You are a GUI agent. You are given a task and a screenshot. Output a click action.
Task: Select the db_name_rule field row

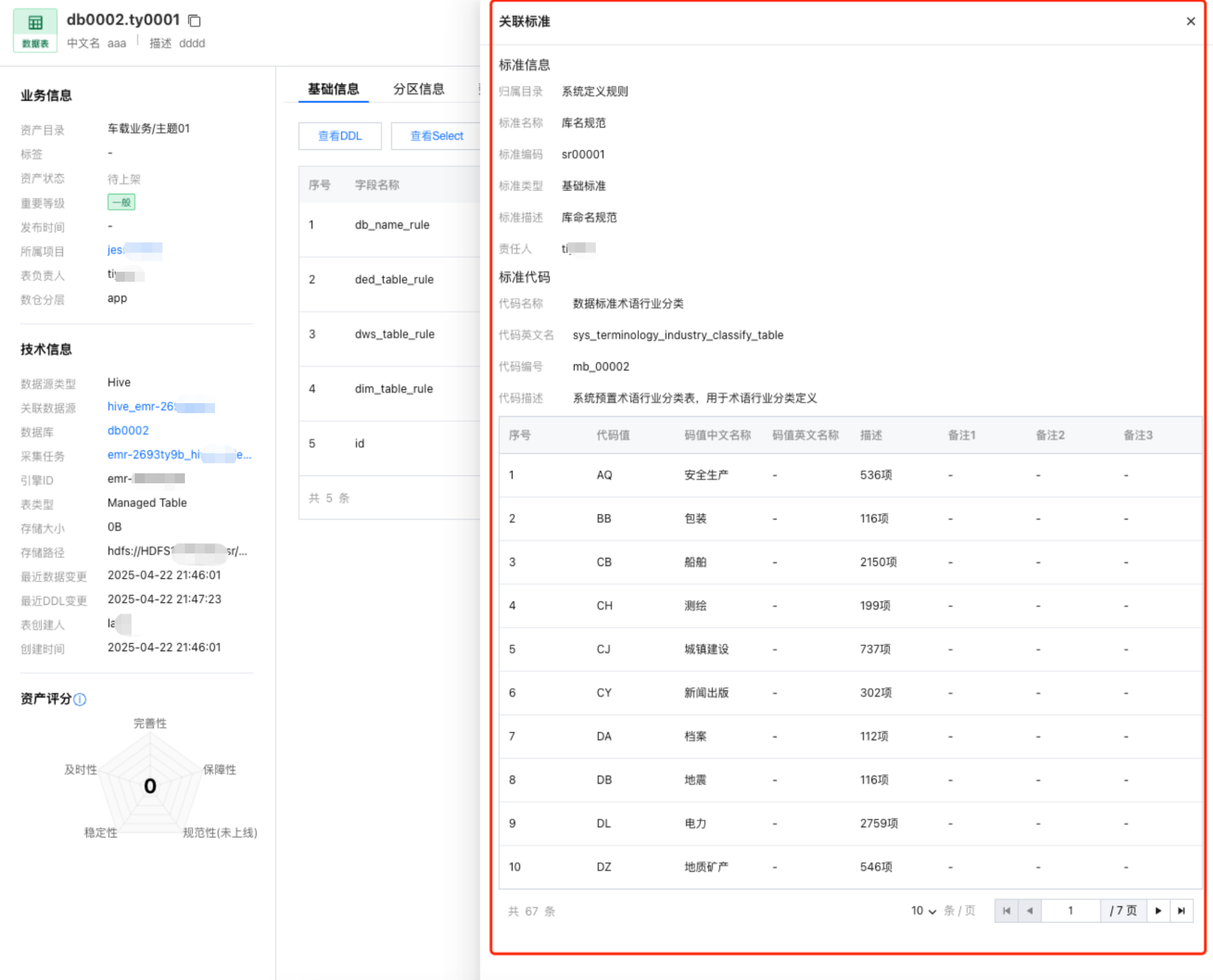pos(392,225)
